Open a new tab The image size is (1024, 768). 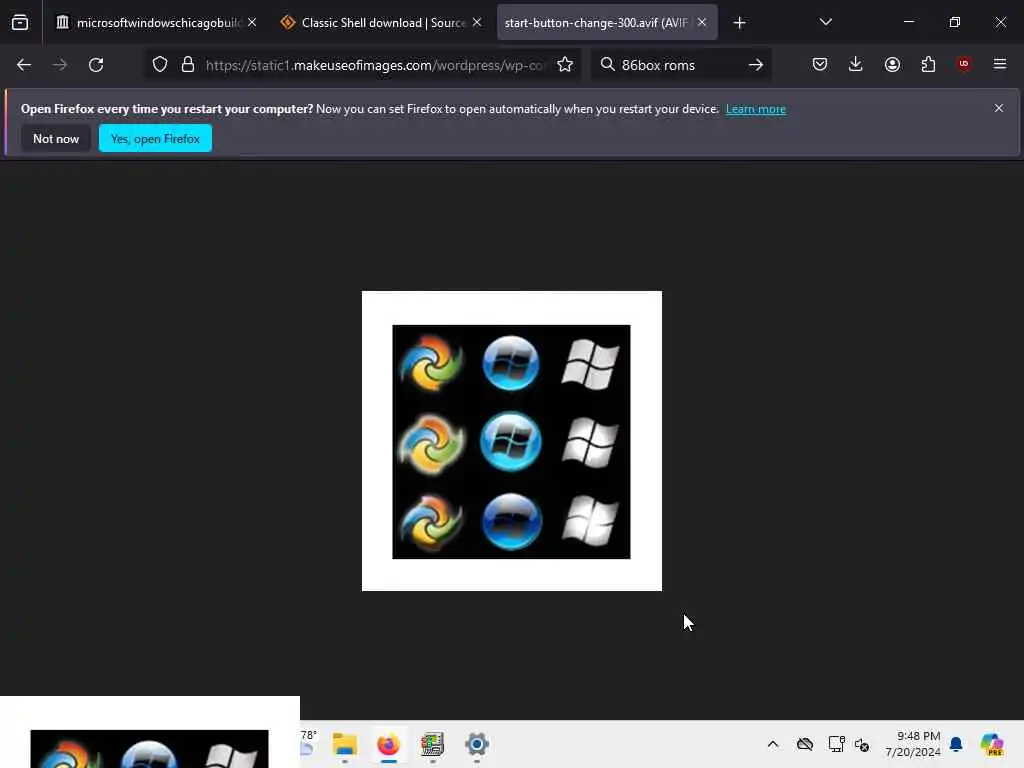tap(739, 23)
